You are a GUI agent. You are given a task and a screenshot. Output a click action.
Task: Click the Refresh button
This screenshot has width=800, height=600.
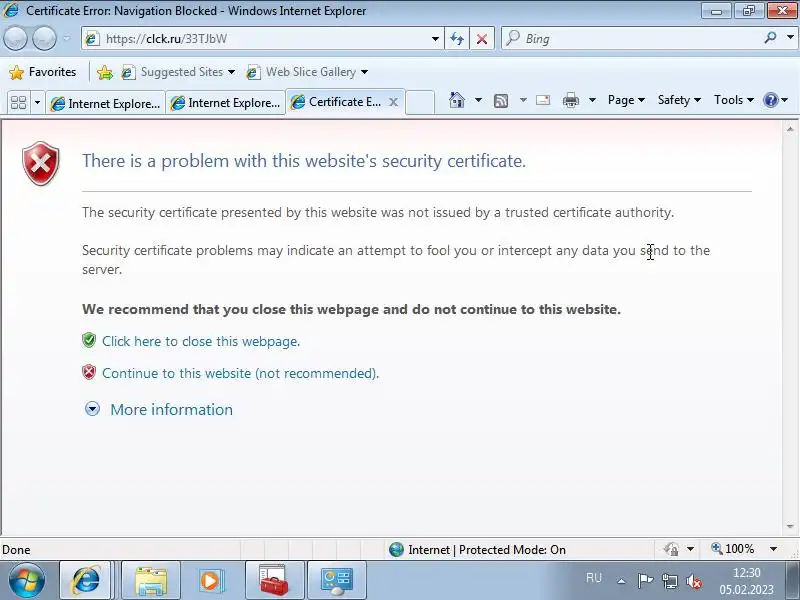tap(457, 39)
